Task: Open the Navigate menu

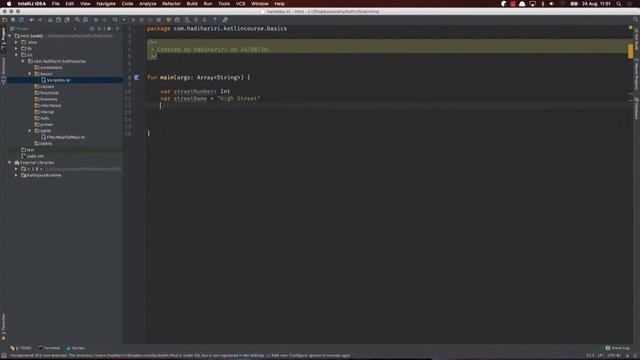Action: click(106, 4)
